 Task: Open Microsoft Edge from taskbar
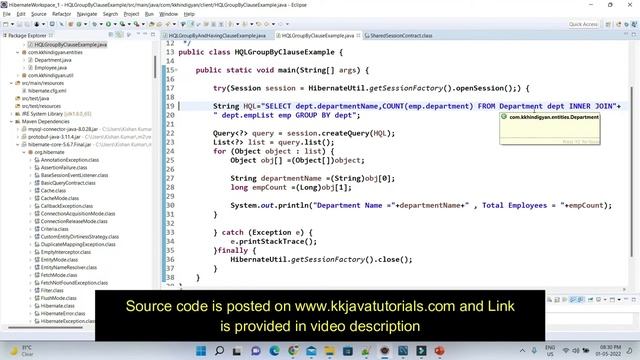pyautogui.click(x=274, y=351)
